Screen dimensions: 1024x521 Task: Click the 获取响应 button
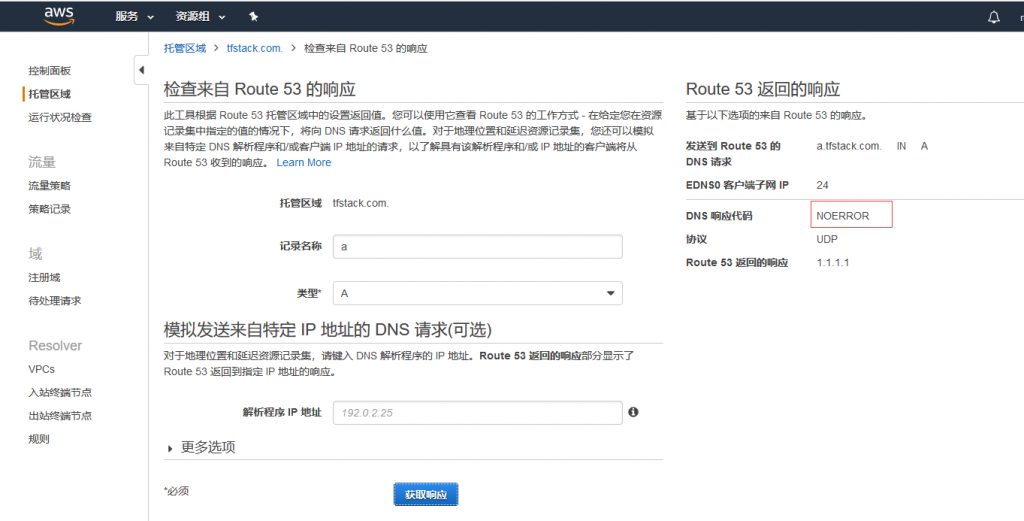pos(426,494)
